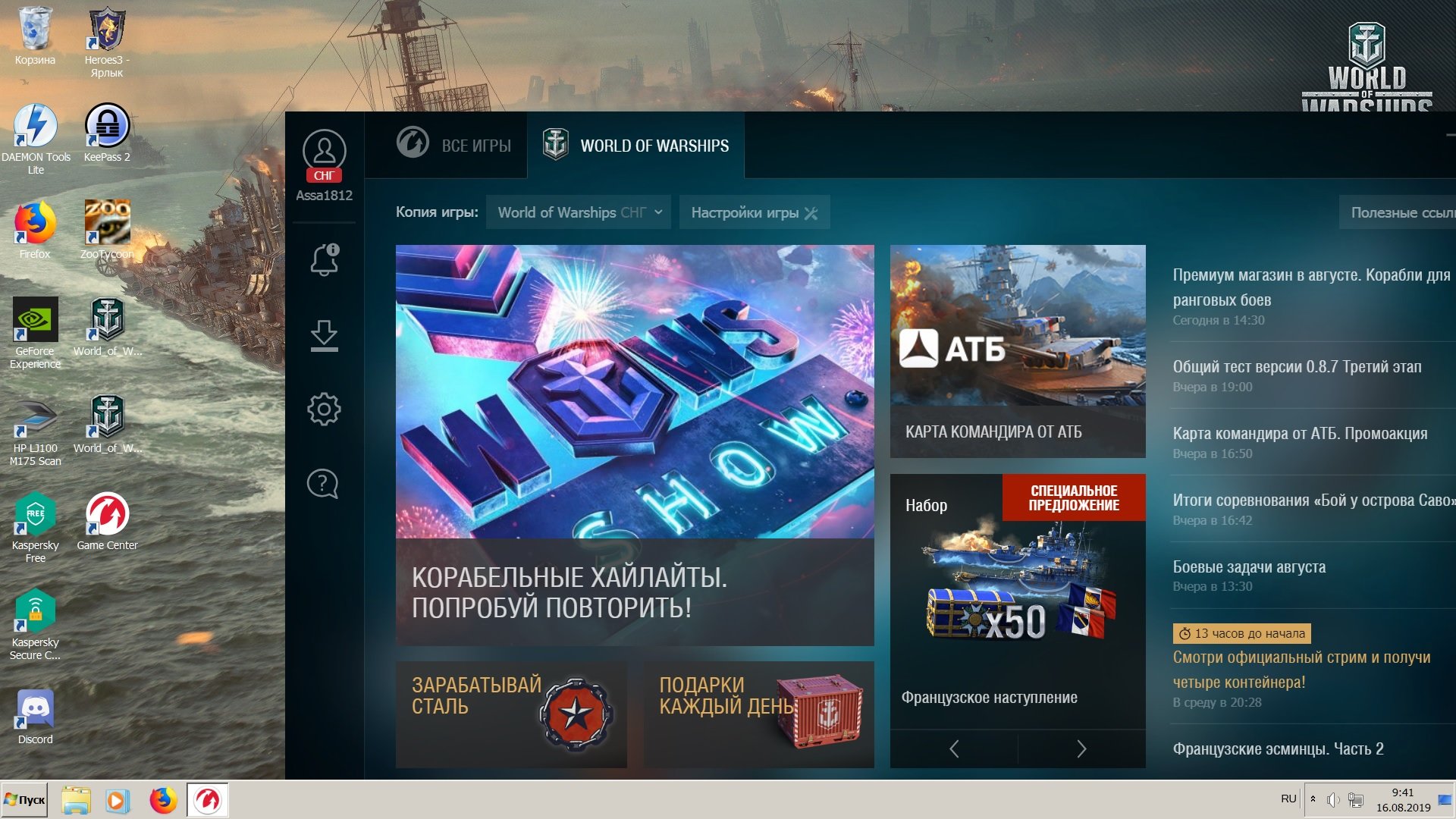Open the Зарабатывай сталь tile
The width and height of the screenshot is (1456, 819).
pyautogui.click(x=511, y=714)
